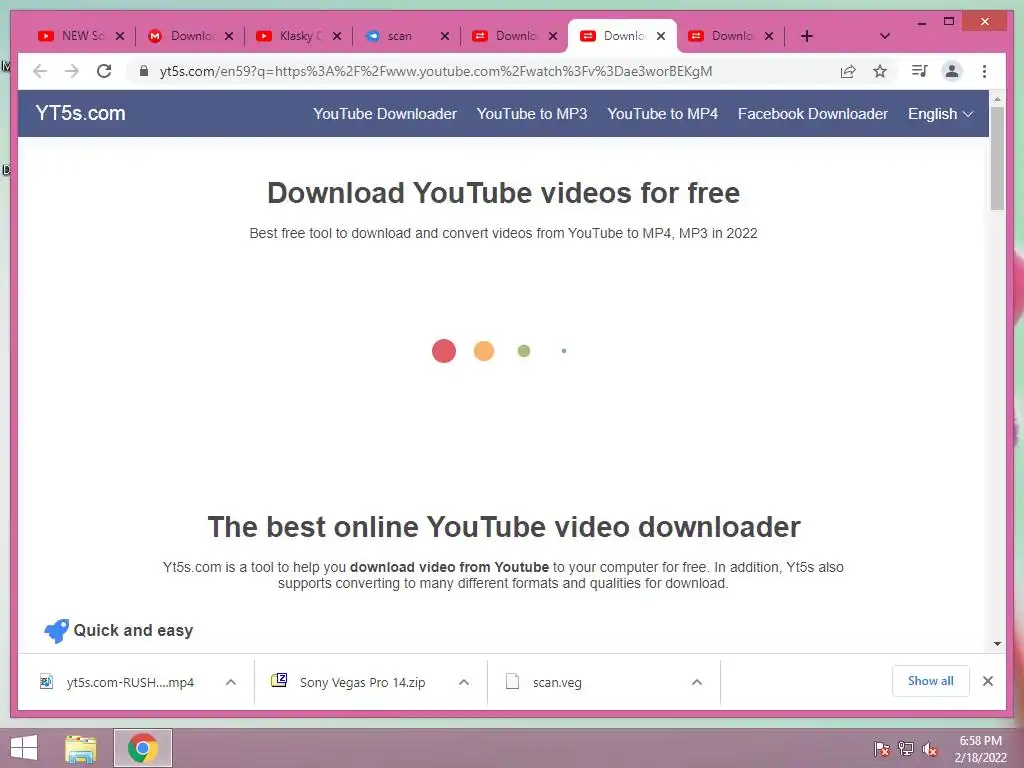The height and width of the screenshot is (768, 1024).
Task: Expand the English language dropdown
Action: click(940, 114)
